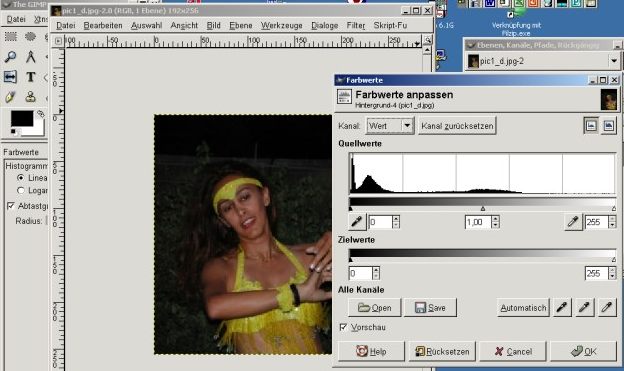Click the Automatisch button
Screen dimensions: 624x371
coord(523,307)
